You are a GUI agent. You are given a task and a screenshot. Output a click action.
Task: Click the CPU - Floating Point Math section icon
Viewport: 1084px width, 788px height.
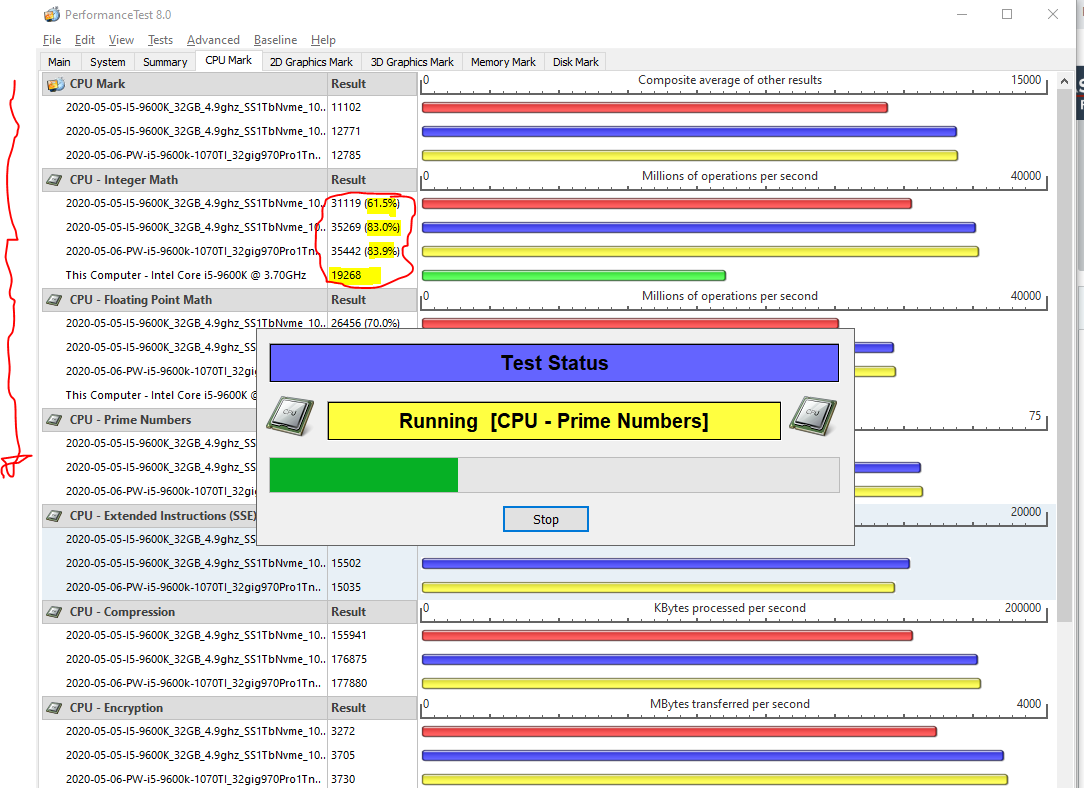tap(54, 300)
